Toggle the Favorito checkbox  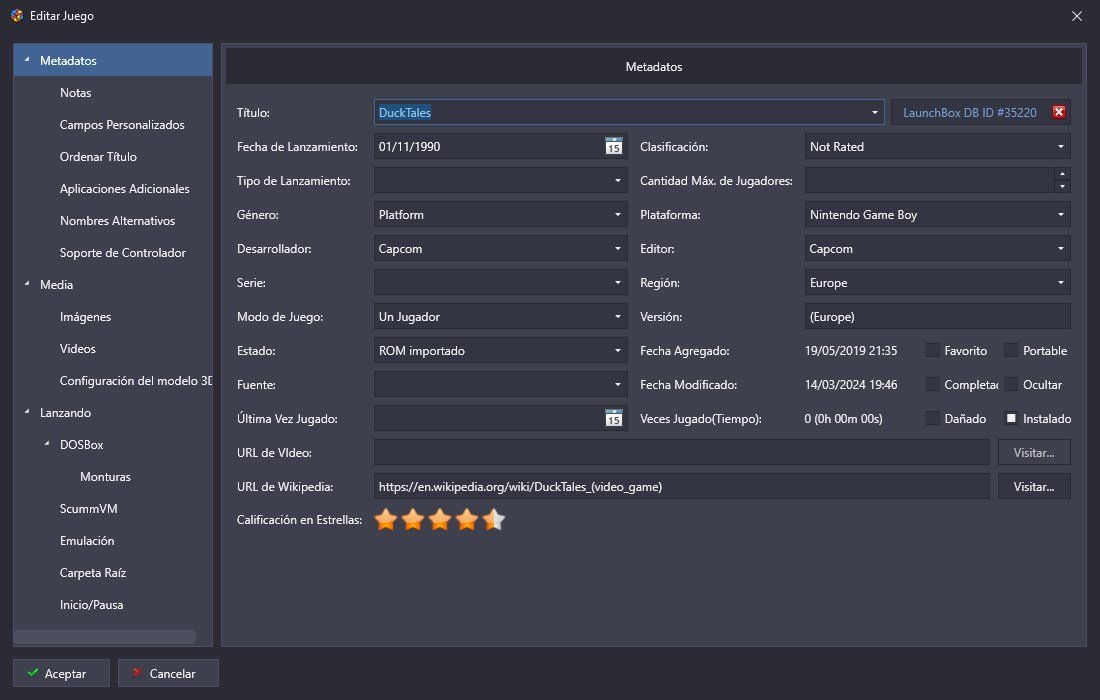pyautogui.click(x=932, y=351)
